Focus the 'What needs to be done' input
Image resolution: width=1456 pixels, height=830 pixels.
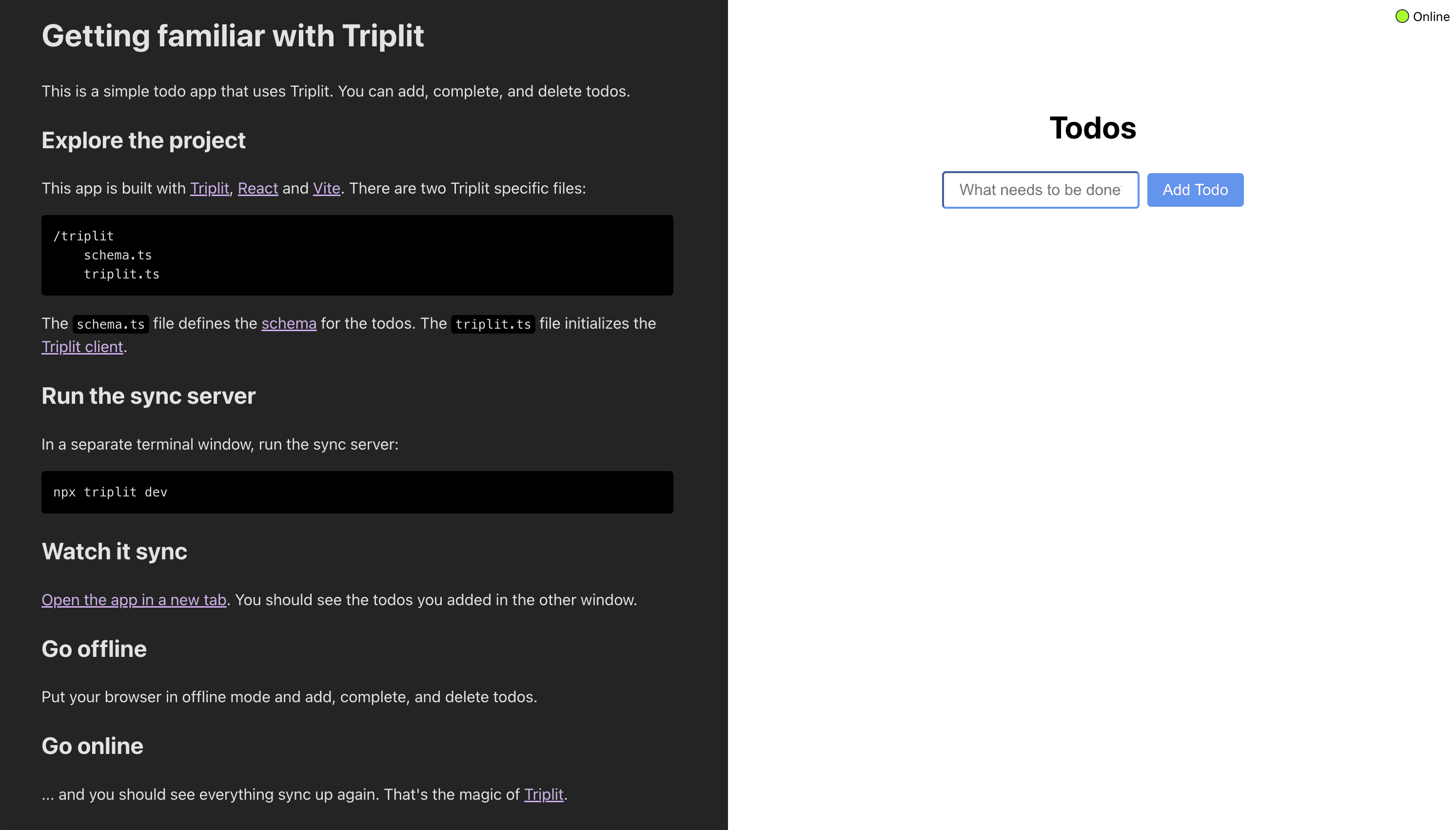1040,190
